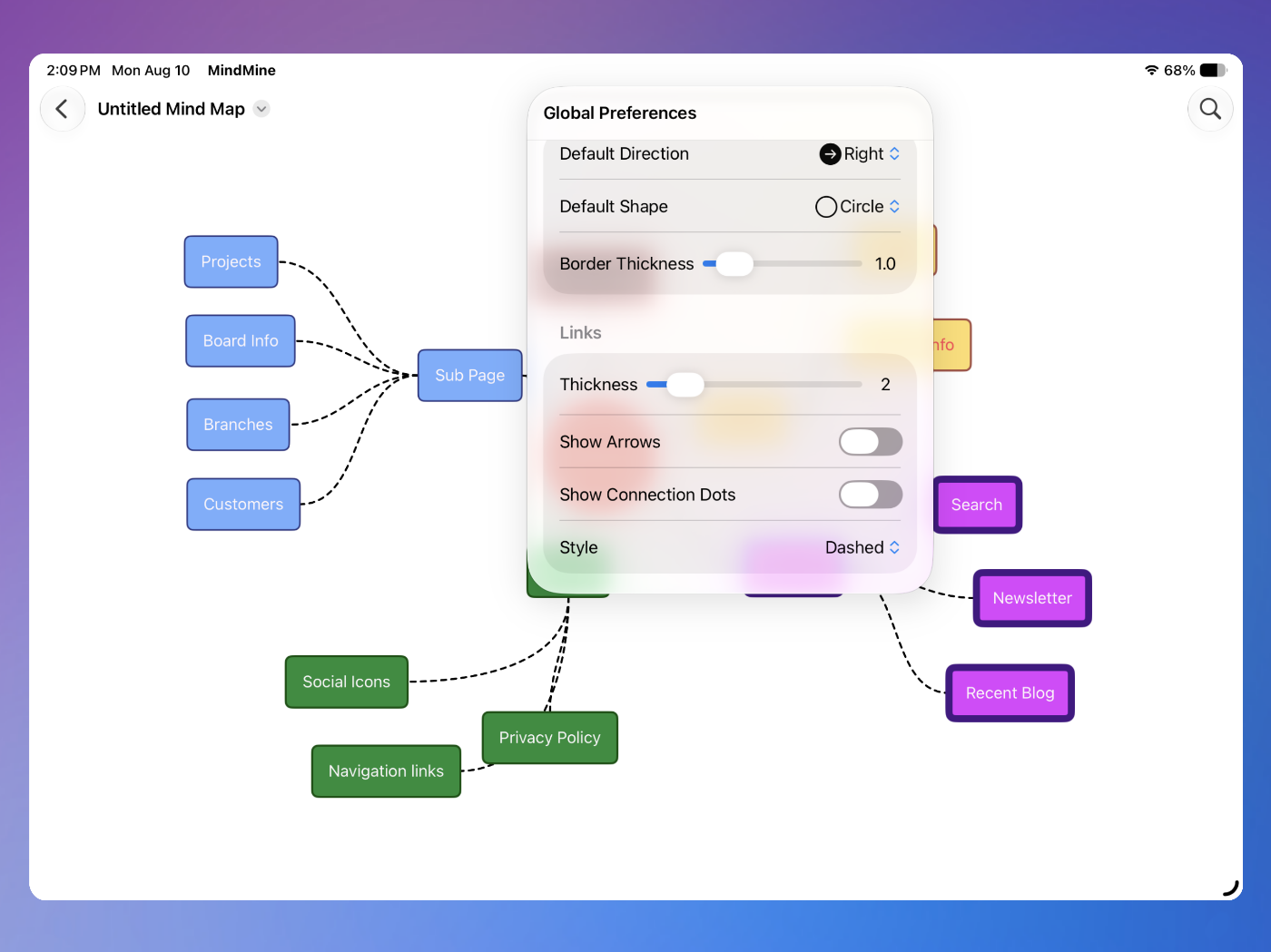The height and width of the screenshot is (952, 1271).
Task: Click the corner resize handle icon
Action: [x=1231, y=888]
